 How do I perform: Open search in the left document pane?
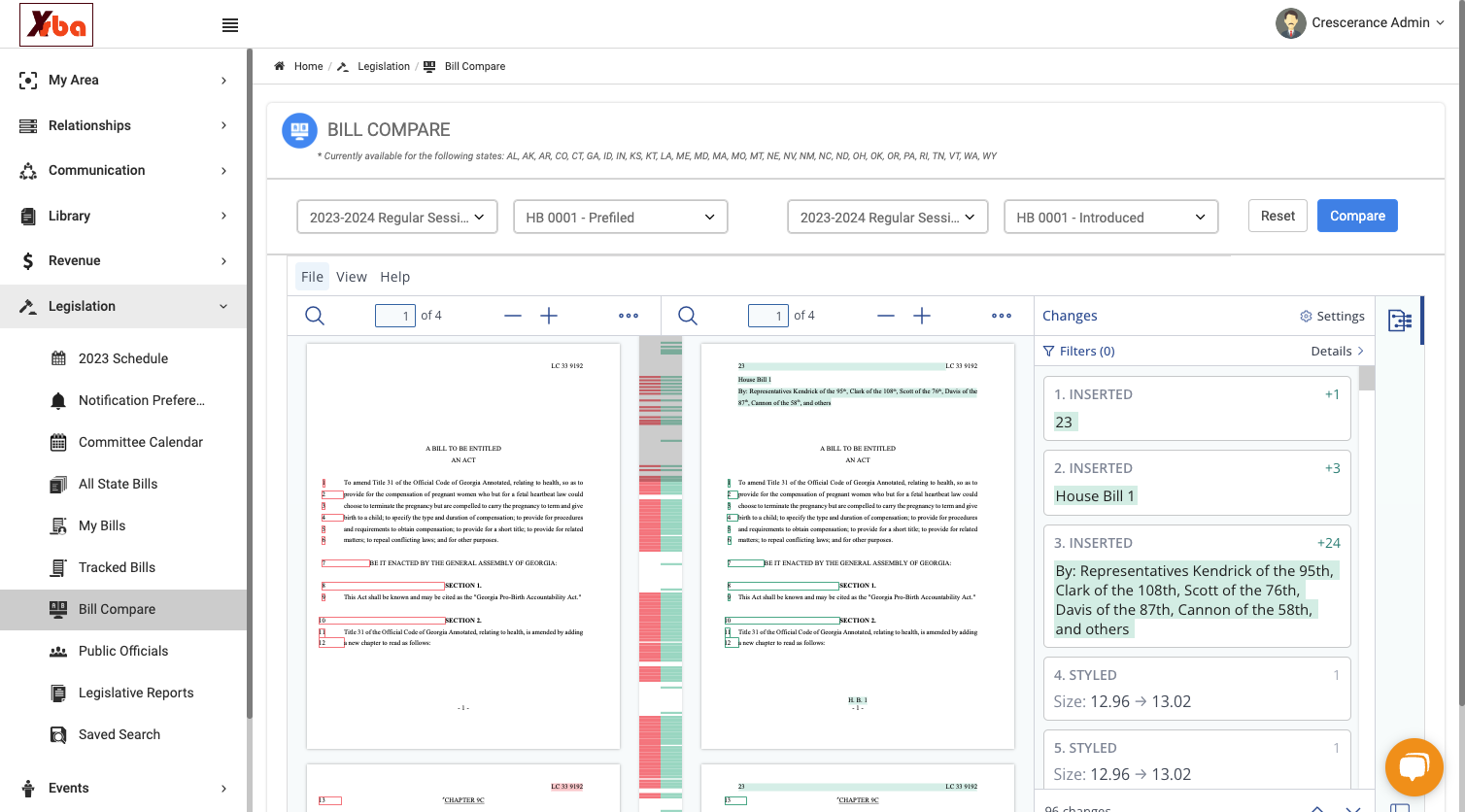click(315, 316)
